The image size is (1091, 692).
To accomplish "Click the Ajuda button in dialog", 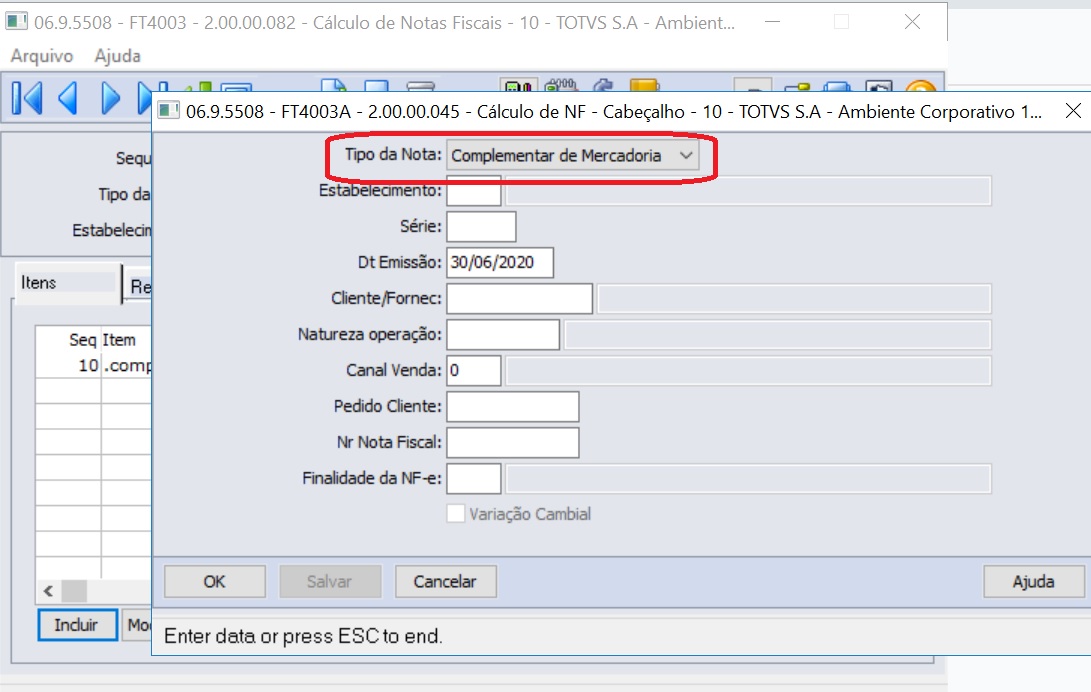I will (x=1034, y=581).
